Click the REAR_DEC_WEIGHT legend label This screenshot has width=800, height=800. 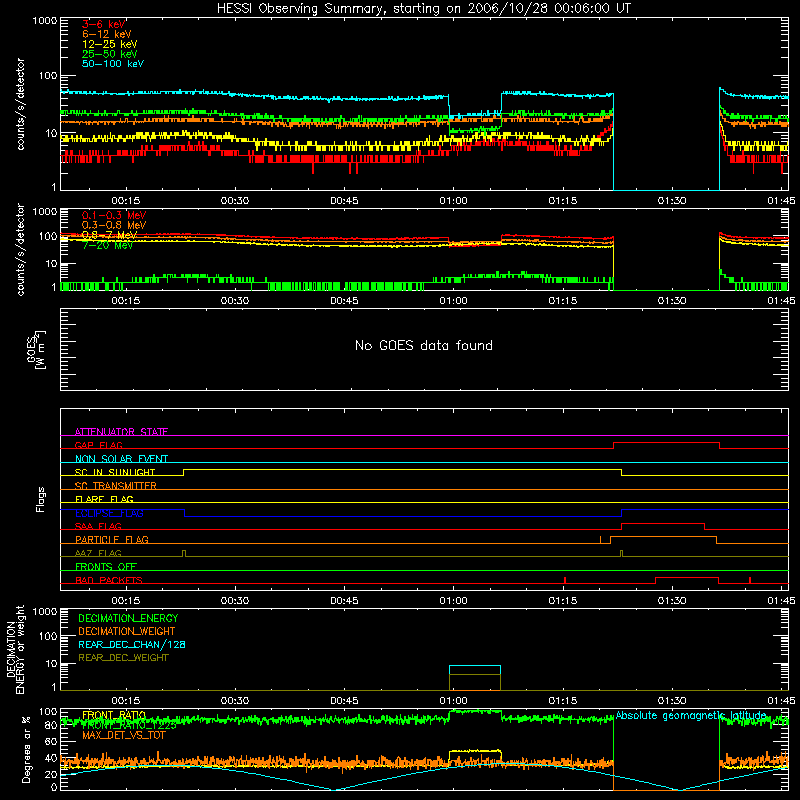[123, 658]
